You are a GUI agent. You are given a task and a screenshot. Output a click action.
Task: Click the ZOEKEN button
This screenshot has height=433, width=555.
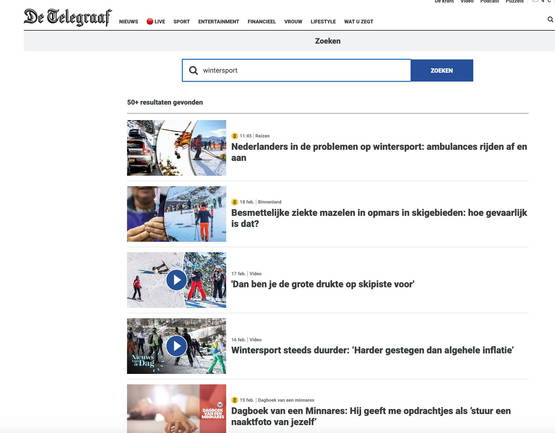442,70
